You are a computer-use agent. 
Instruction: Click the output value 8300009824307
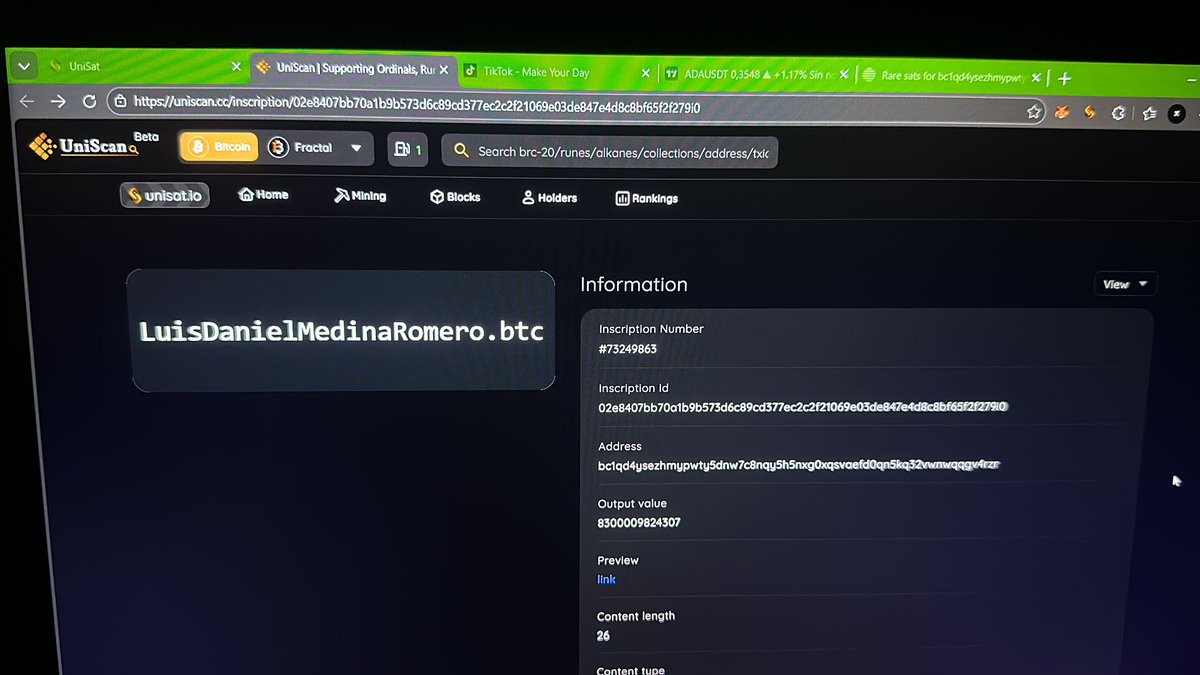point(639,523)
